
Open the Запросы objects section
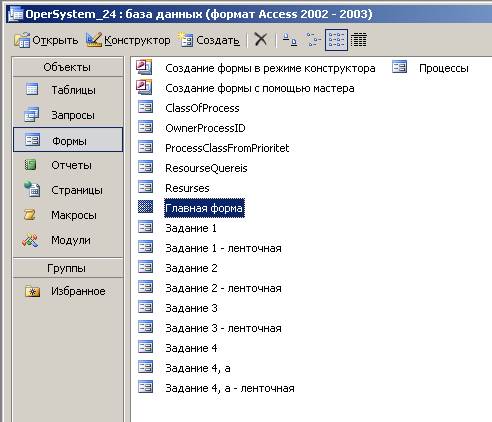coord(68,115)
